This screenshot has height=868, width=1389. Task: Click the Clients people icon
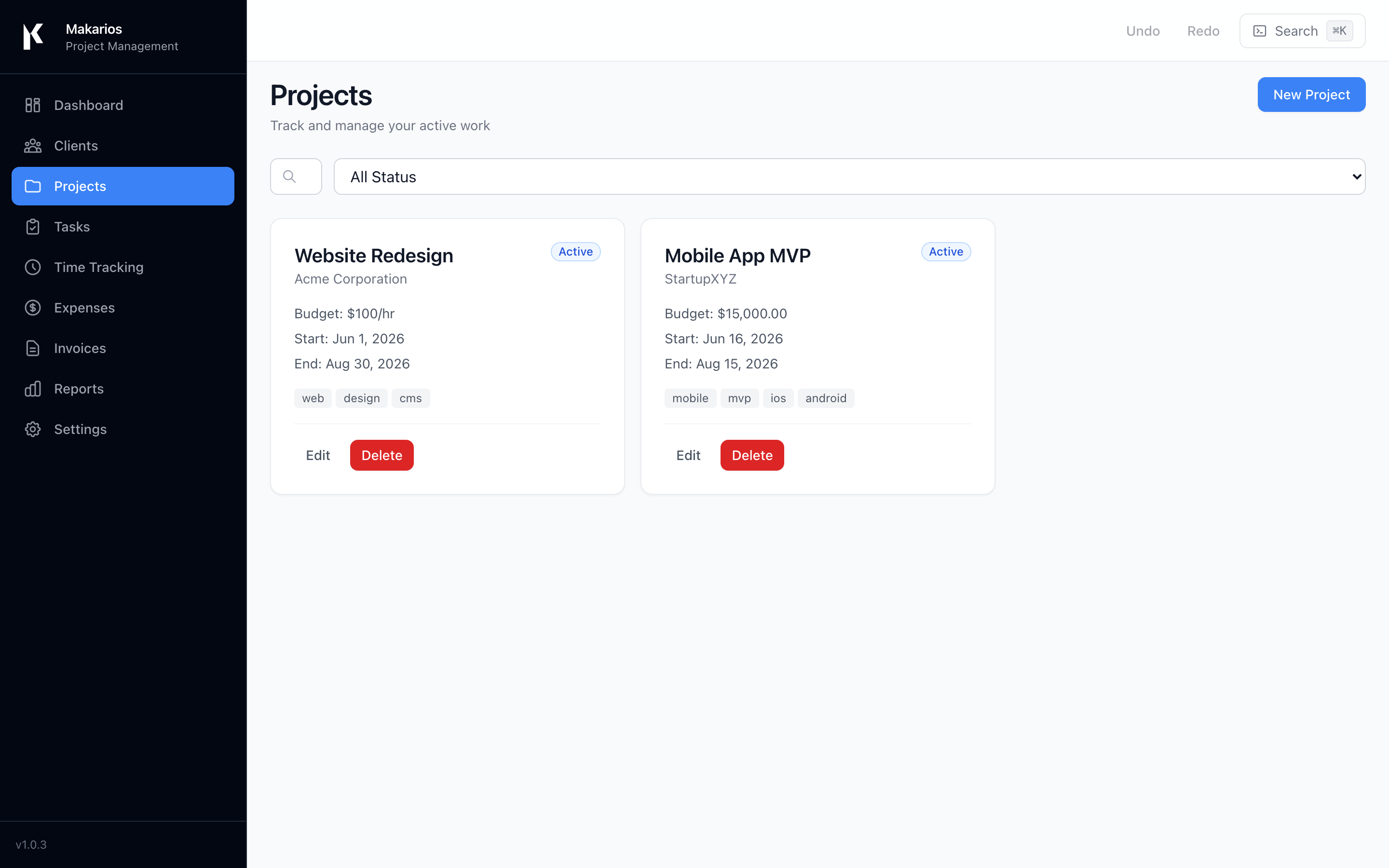[33, 146]
